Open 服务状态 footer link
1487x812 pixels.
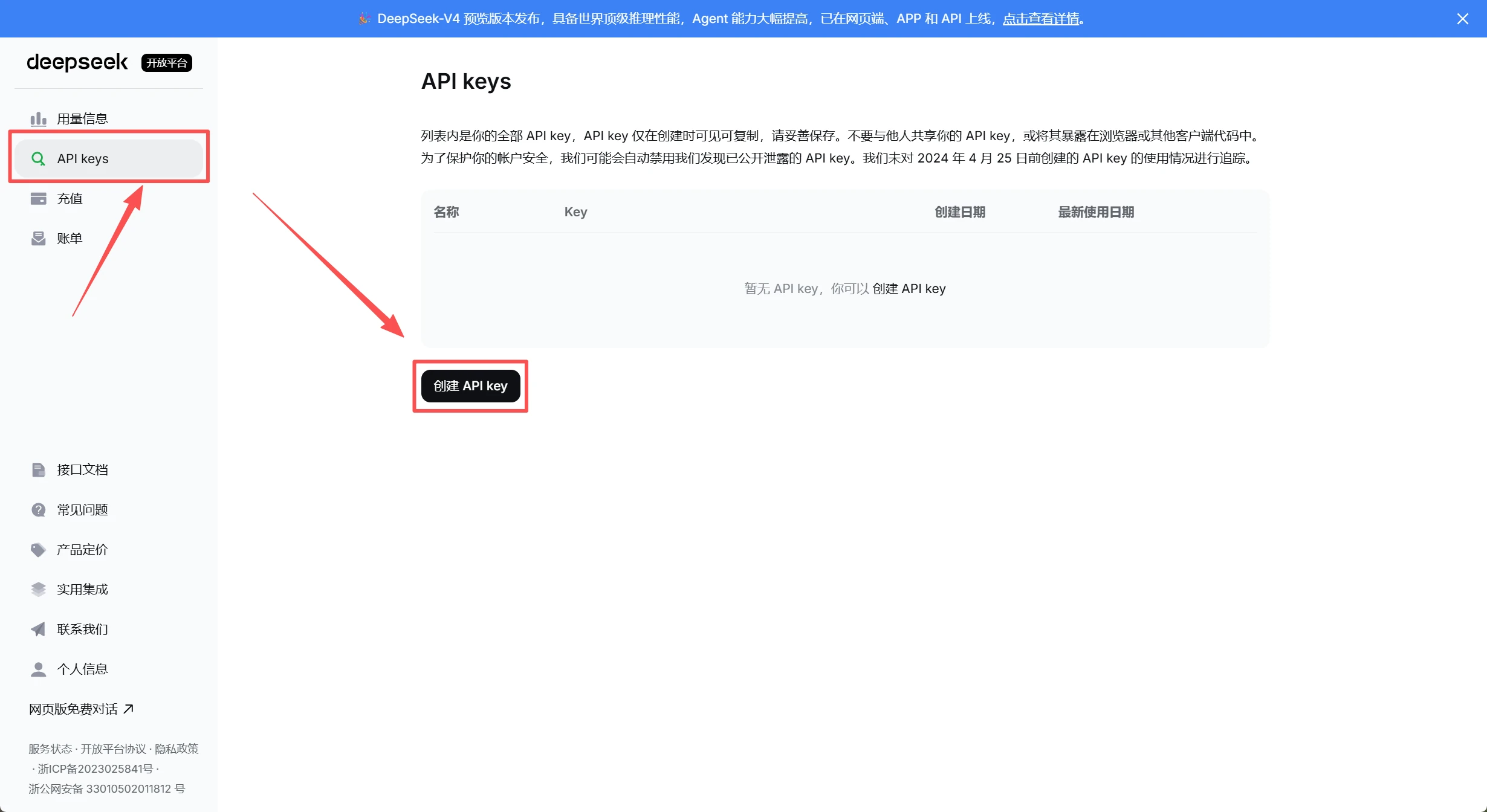point(50,749)
